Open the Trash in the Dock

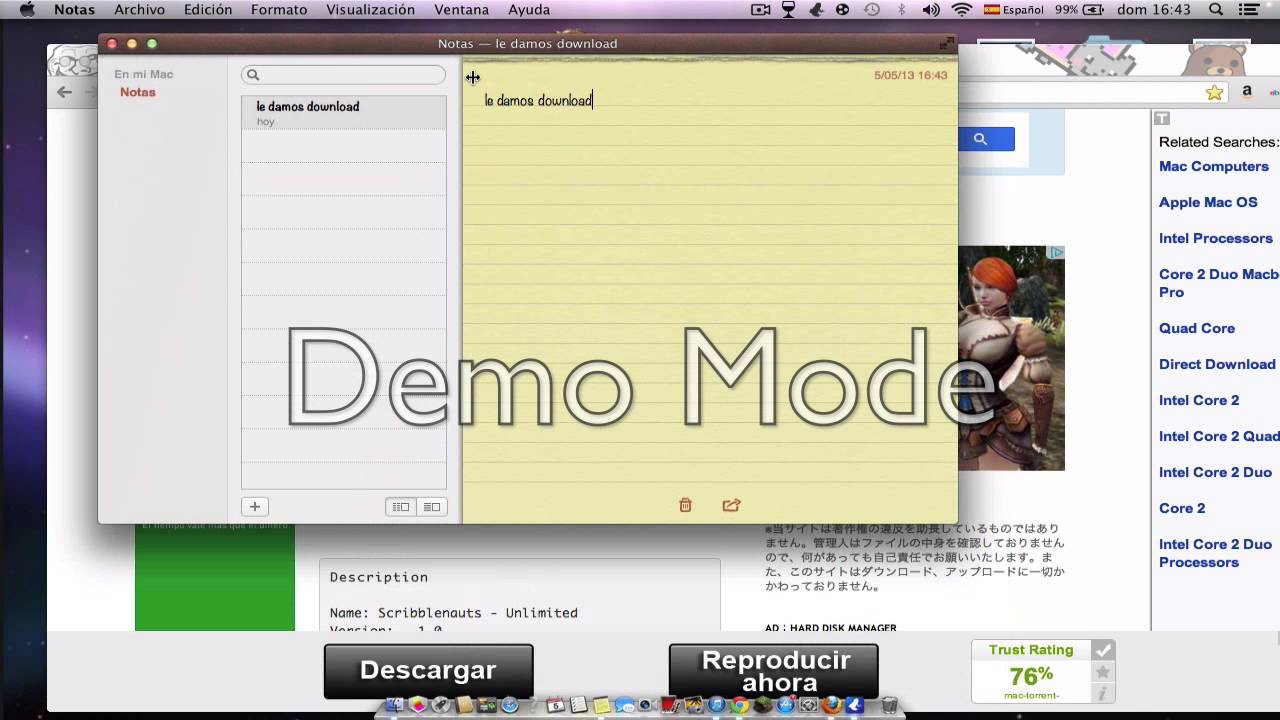click(x=889, y=705)
